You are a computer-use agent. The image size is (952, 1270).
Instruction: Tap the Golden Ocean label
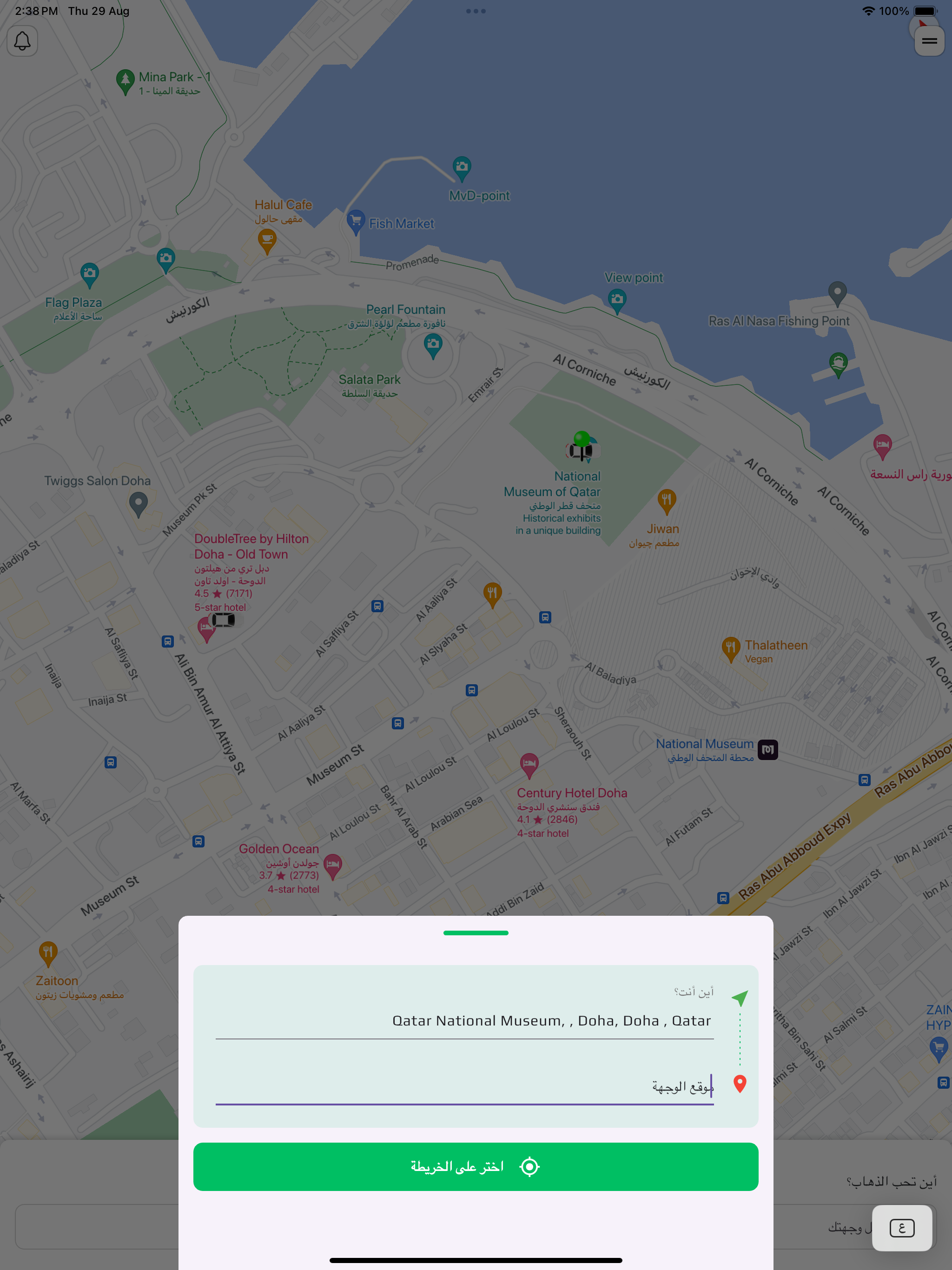(x=278, y=848)
